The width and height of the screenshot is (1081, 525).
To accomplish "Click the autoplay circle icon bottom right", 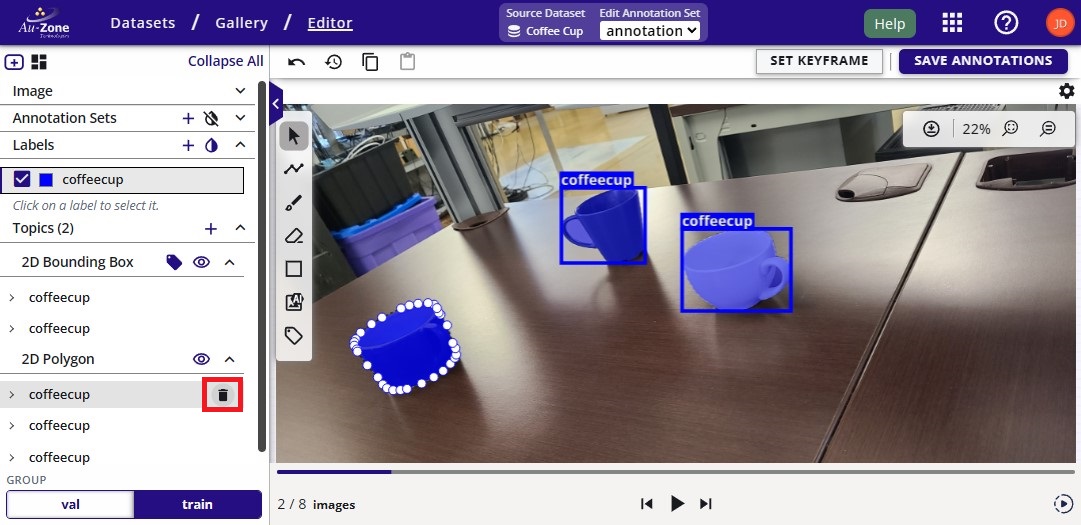I will pos(1063,504).
